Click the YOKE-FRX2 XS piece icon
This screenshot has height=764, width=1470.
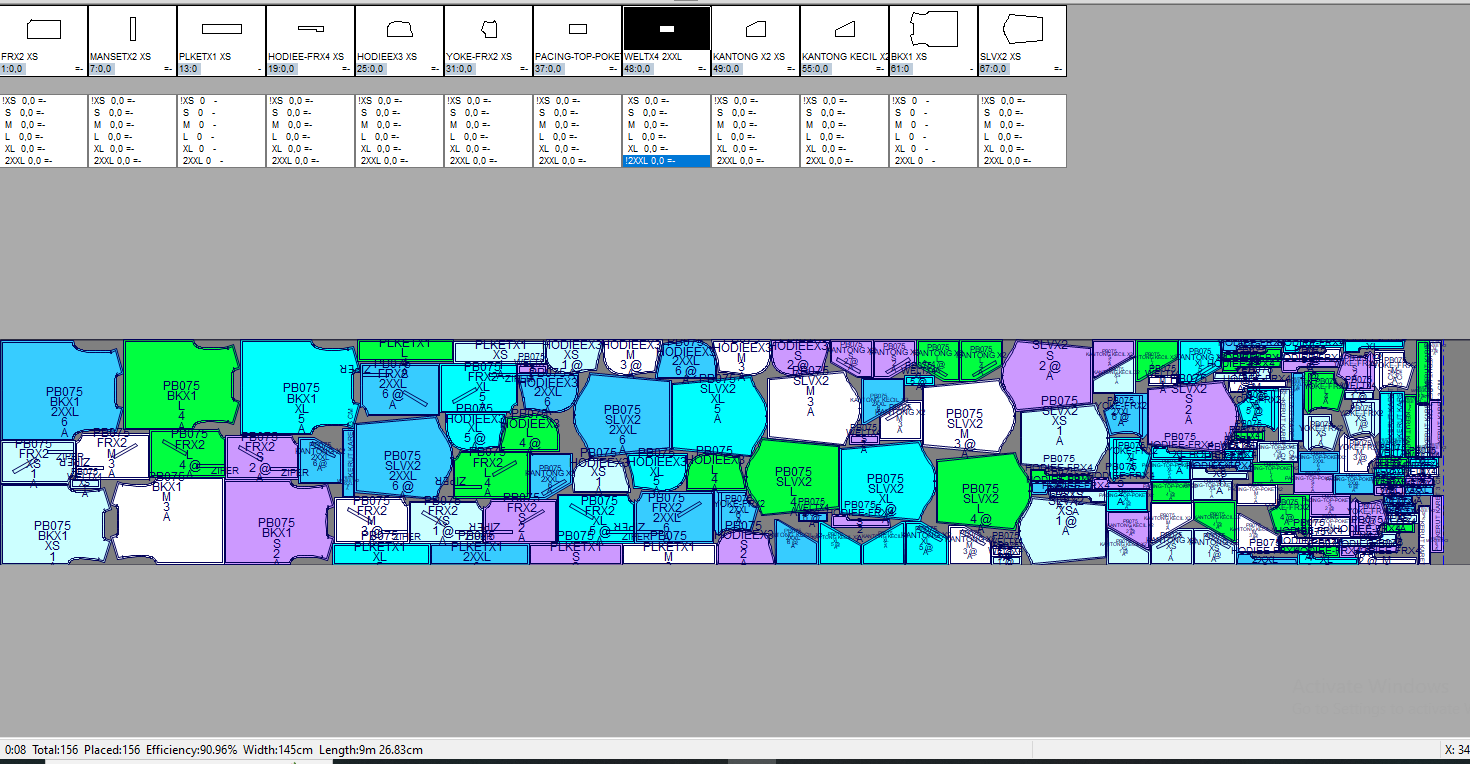[488, 29]
